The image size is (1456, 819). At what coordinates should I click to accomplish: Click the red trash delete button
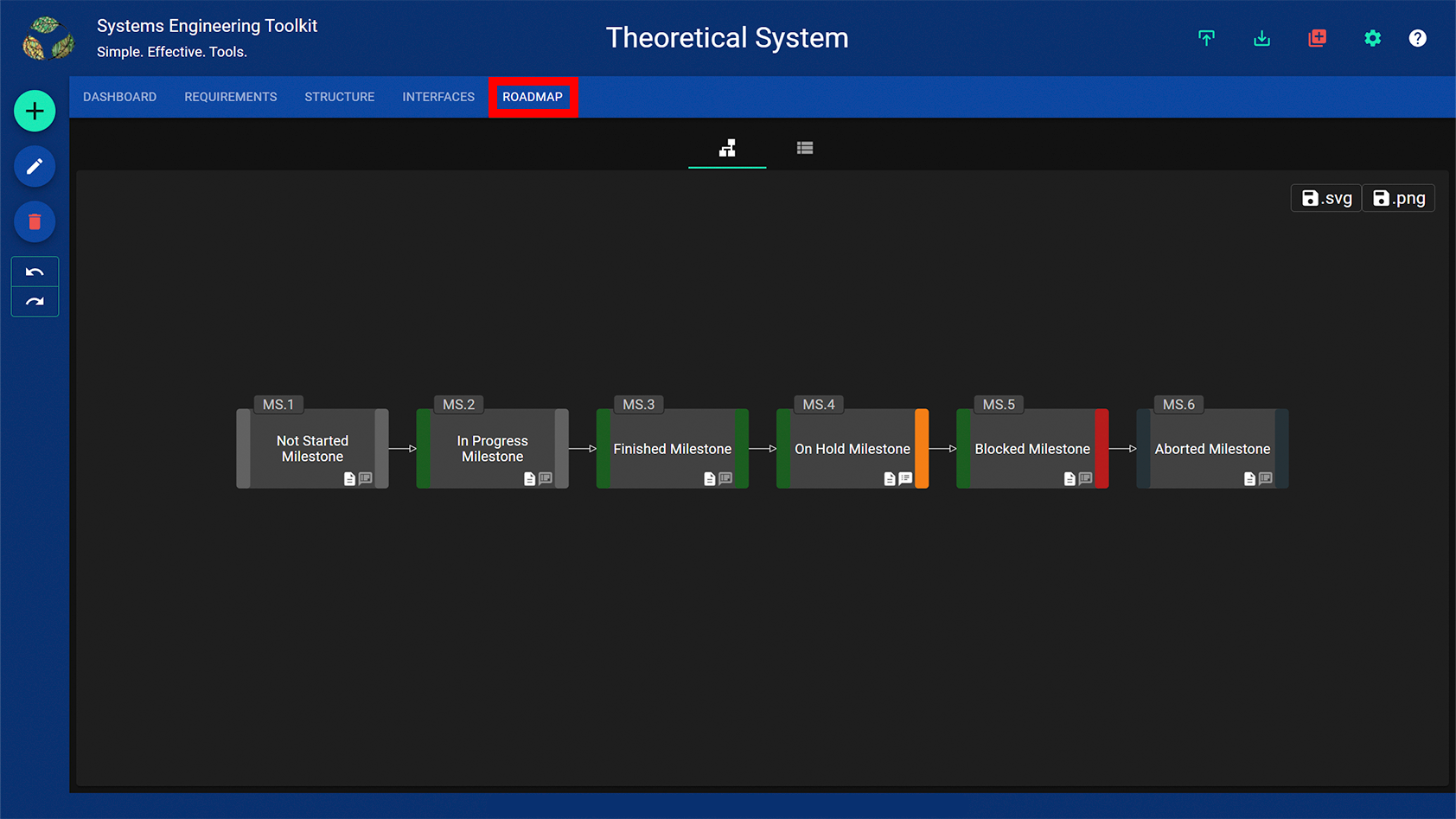[x=35, y=221]
